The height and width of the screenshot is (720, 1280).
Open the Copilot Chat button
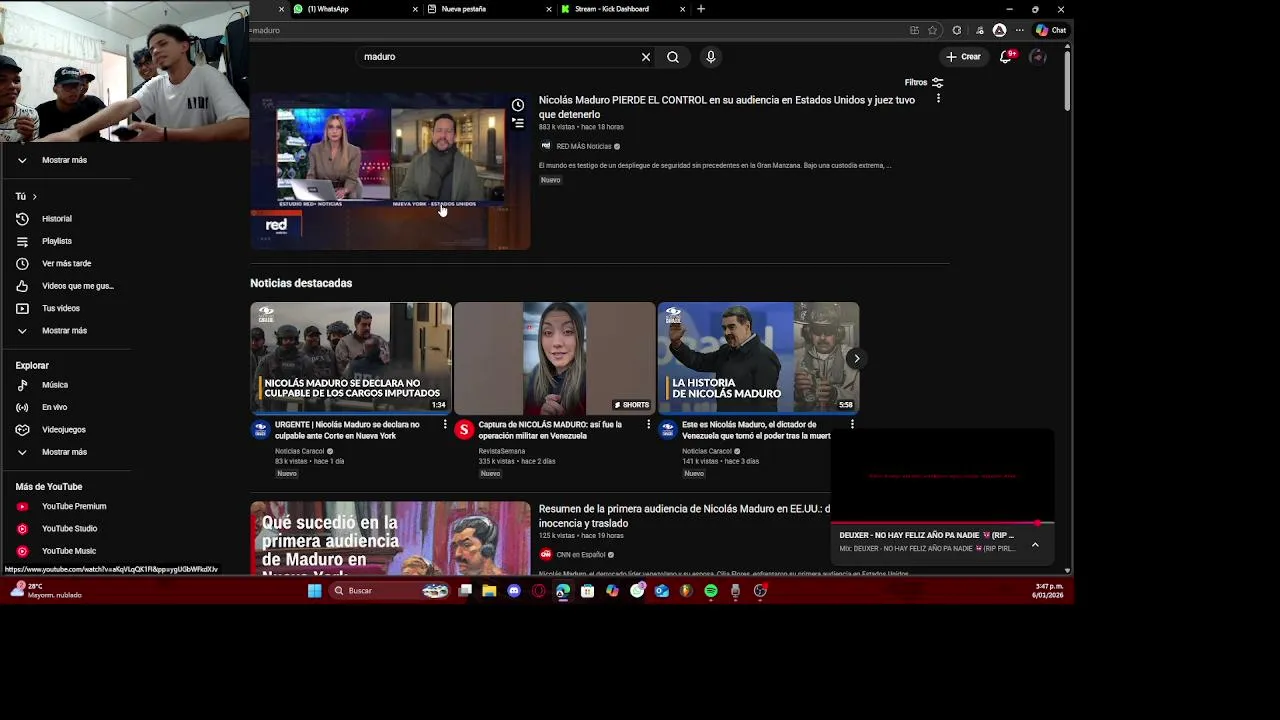coord(1051,30)
